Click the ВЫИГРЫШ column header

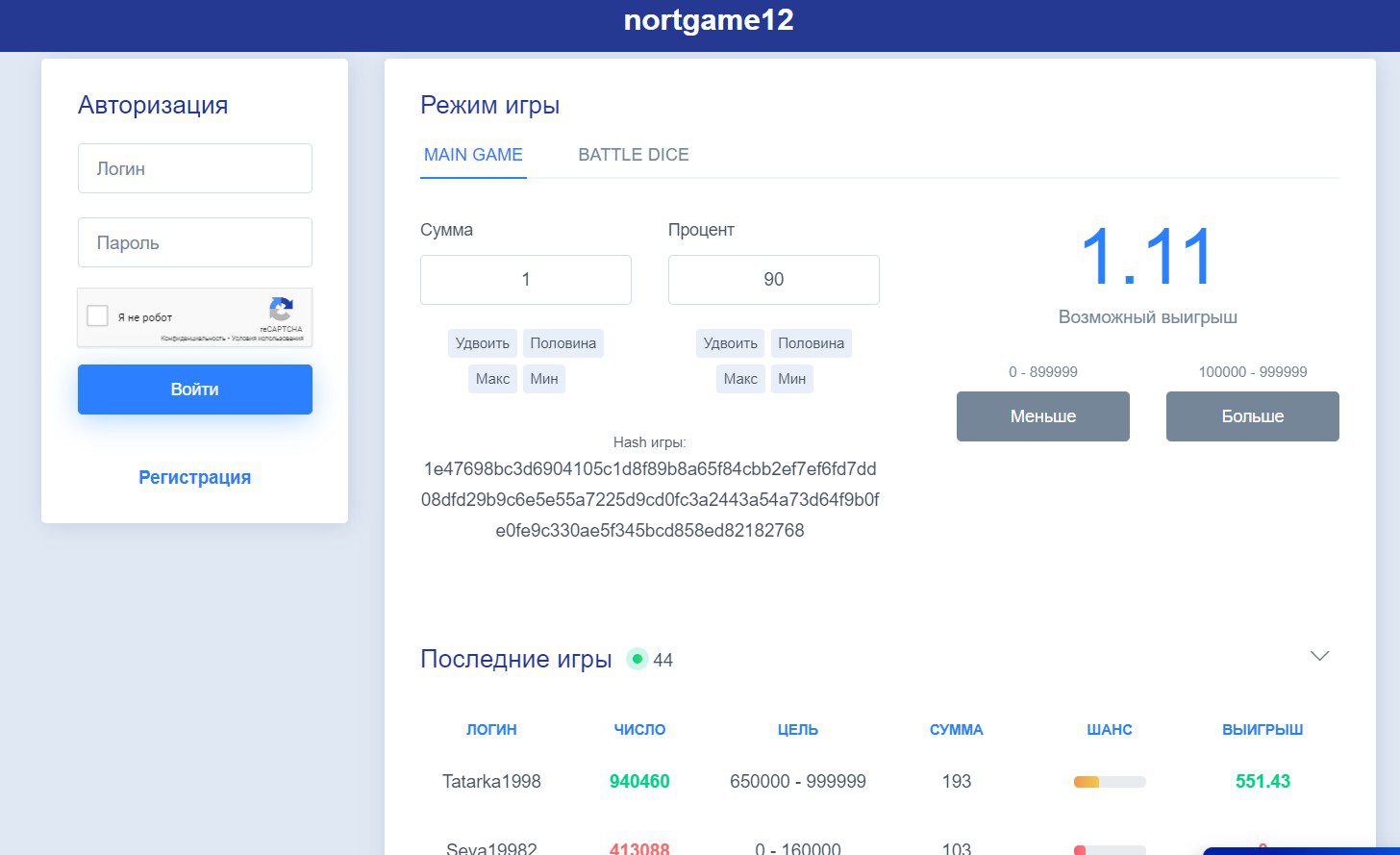tap(1262, 730)
